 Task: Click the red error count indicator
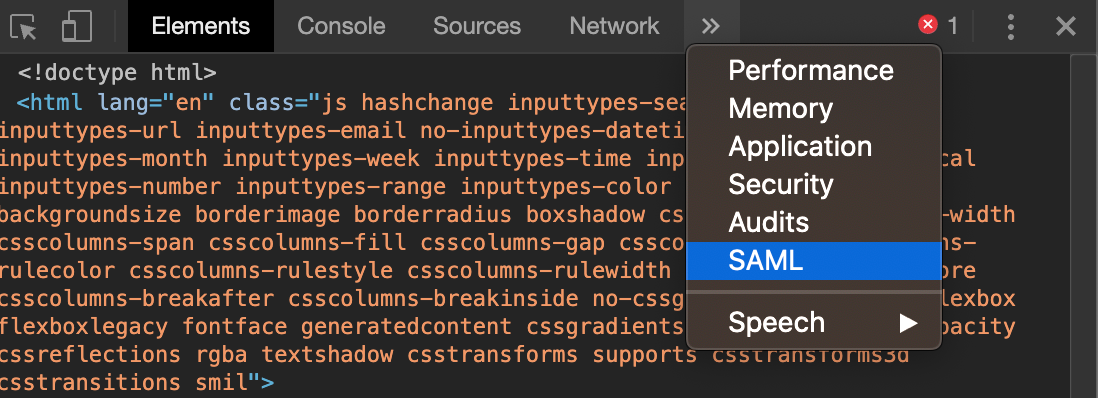(x=938, y=26)
